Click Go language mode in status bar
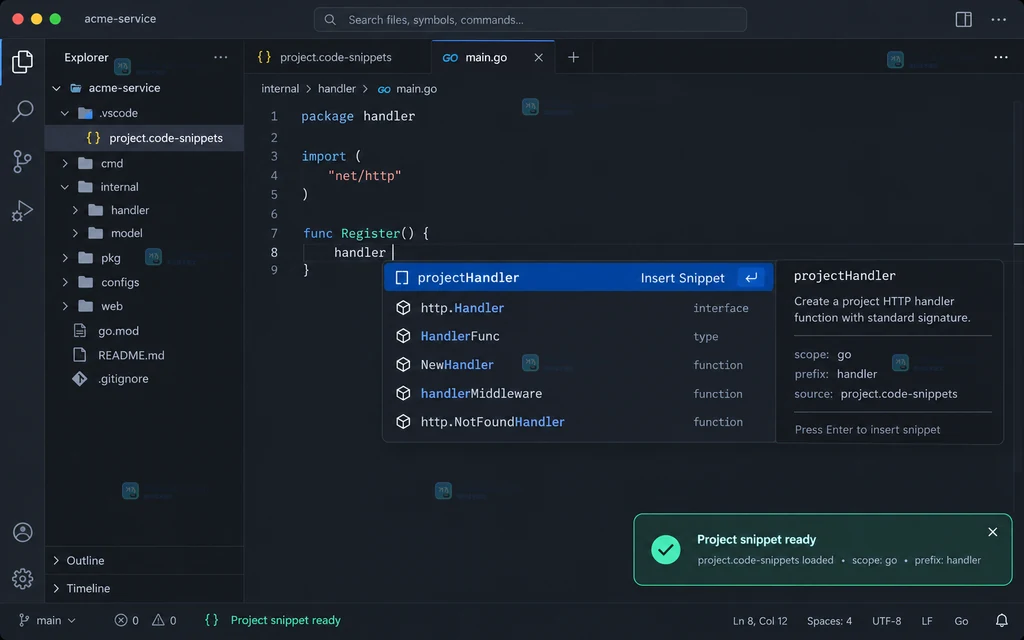This screenshot has width=1024, height=640. 961,620
